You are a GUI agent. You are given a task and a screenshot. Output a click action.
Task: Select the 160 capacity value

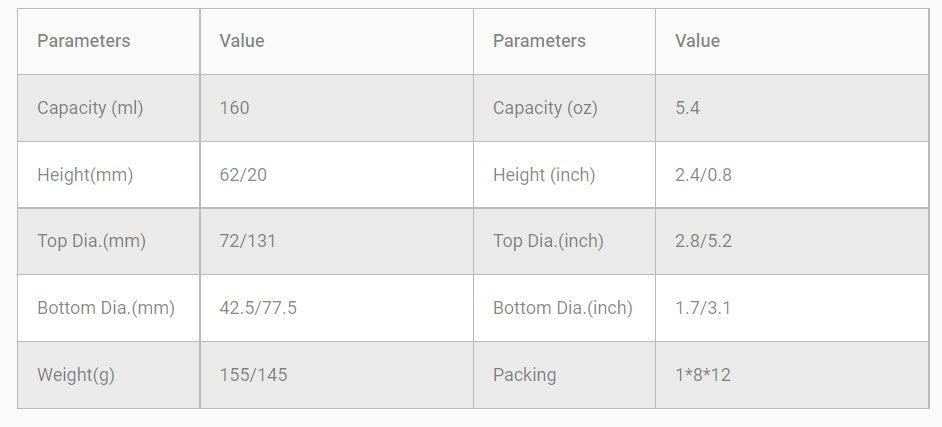[x=235, y=108]
